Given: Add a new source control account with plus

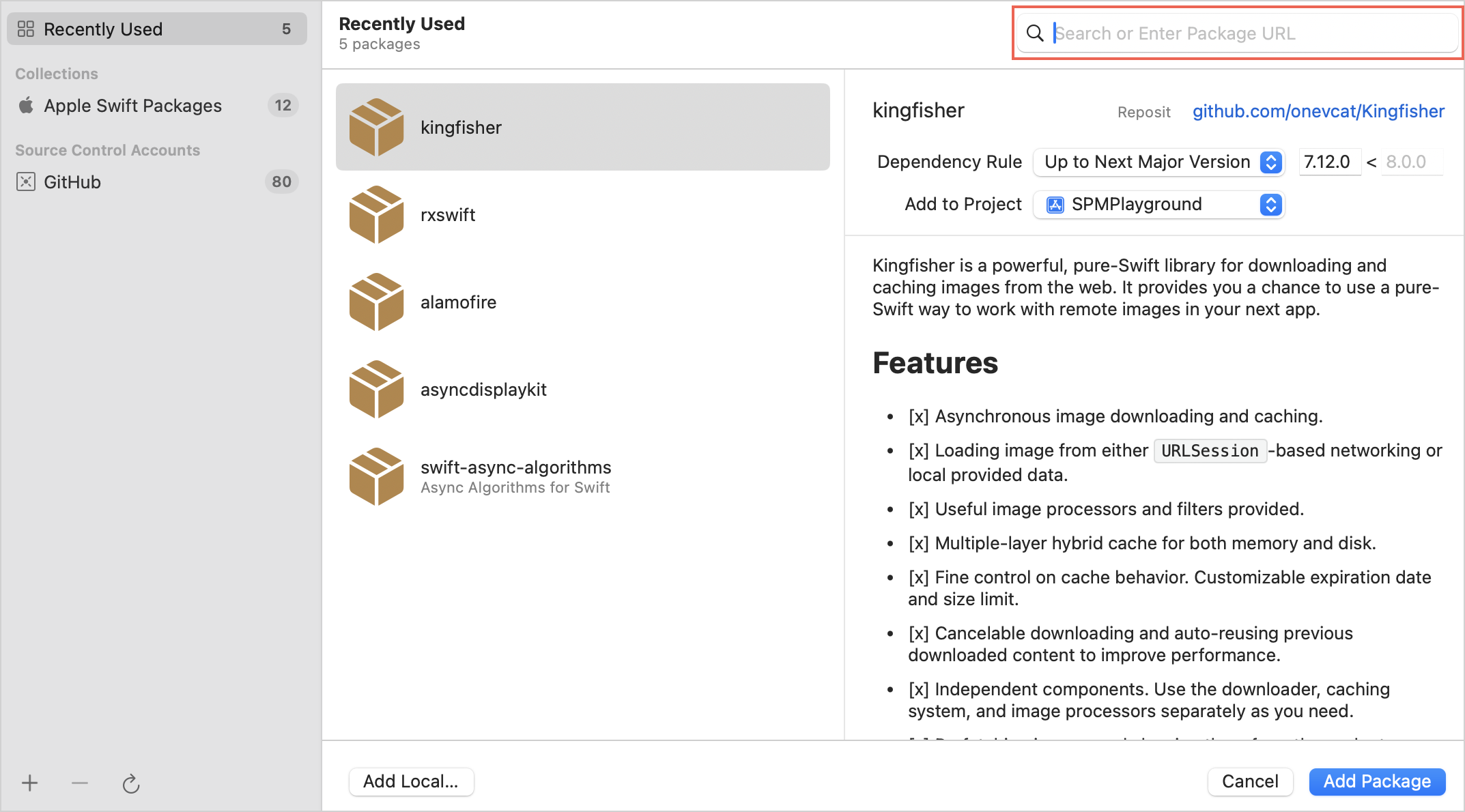Looking at the screenshot, I should pyautogui.click(x=29, y=783).
